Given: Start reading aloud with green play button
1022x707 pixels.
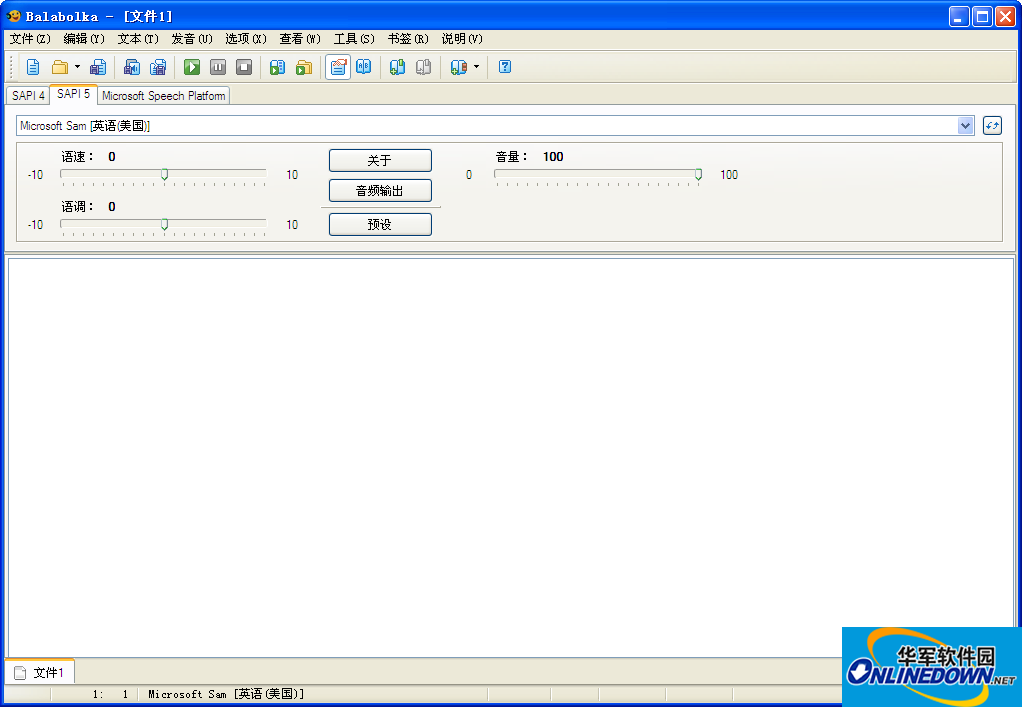Looking at the screenshot, I should coord(192,67).
